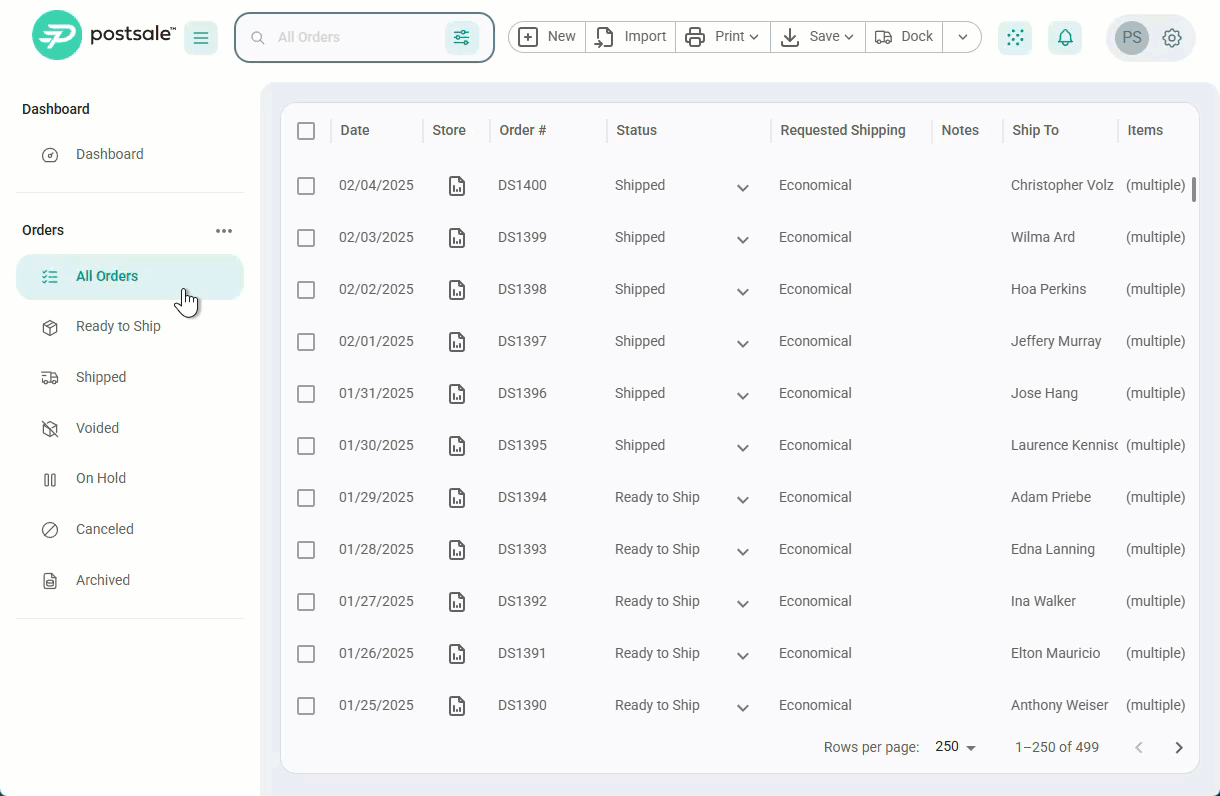Check the checkbox for order DS1399
Image resolution: width=1220 pixels, height=796 pixels.
(306, 237)
